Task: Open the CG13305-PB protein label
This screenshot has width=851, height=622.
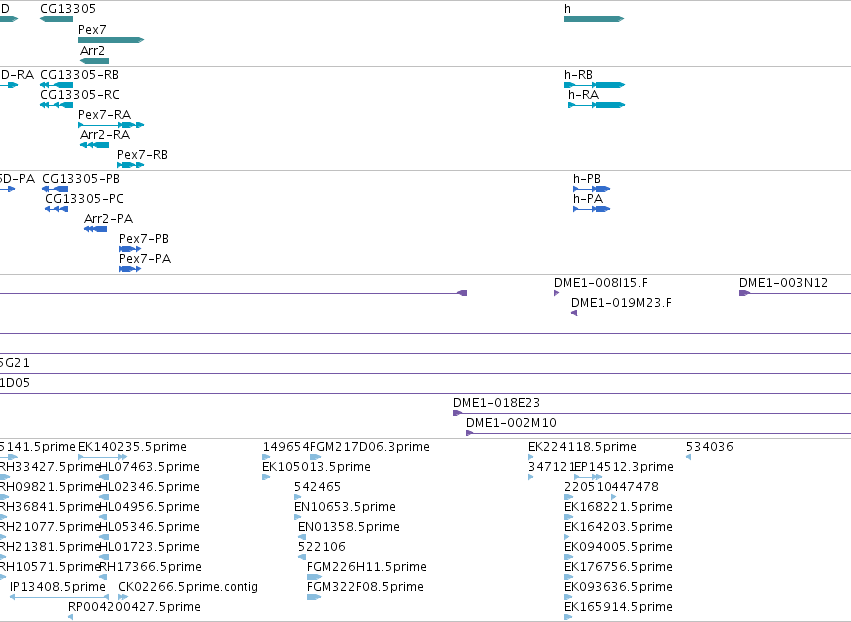Action: coord(81,179)
